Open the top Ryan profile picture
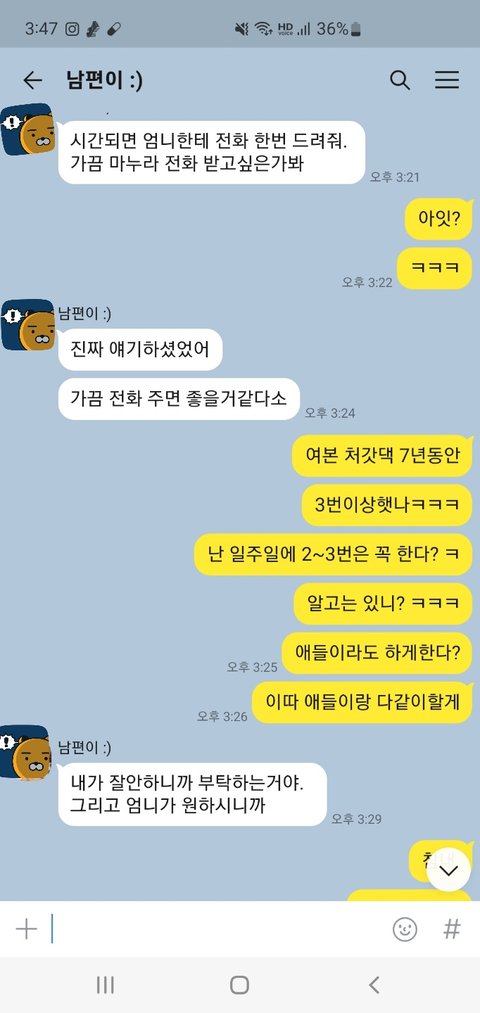480x1013 pixels. click(x=27, y=129)
